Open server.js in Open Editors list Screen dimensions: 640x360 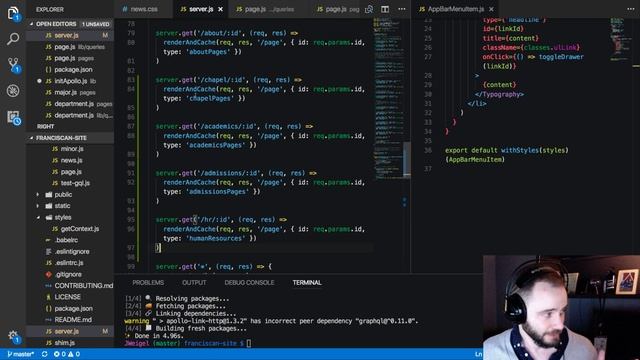(x=70, y=36)
